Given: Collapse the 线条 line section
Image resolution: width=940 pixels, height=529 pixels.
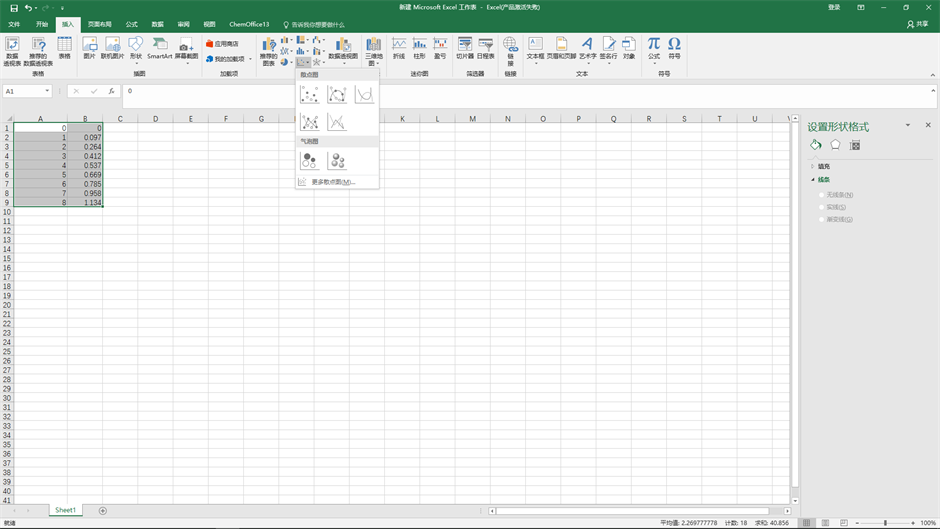Looking at the screenshot, I should click(x=823, y=180).
